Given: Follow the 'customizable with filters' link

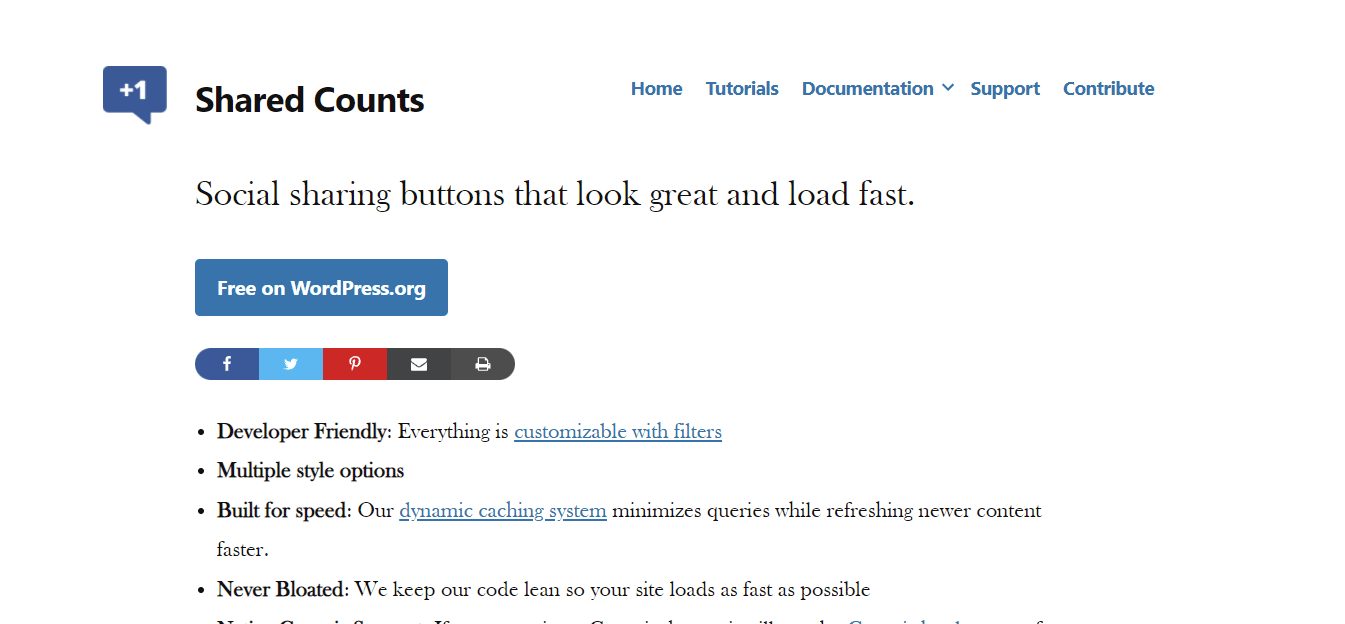Looking at the screenshot, I should click(618, 432).
